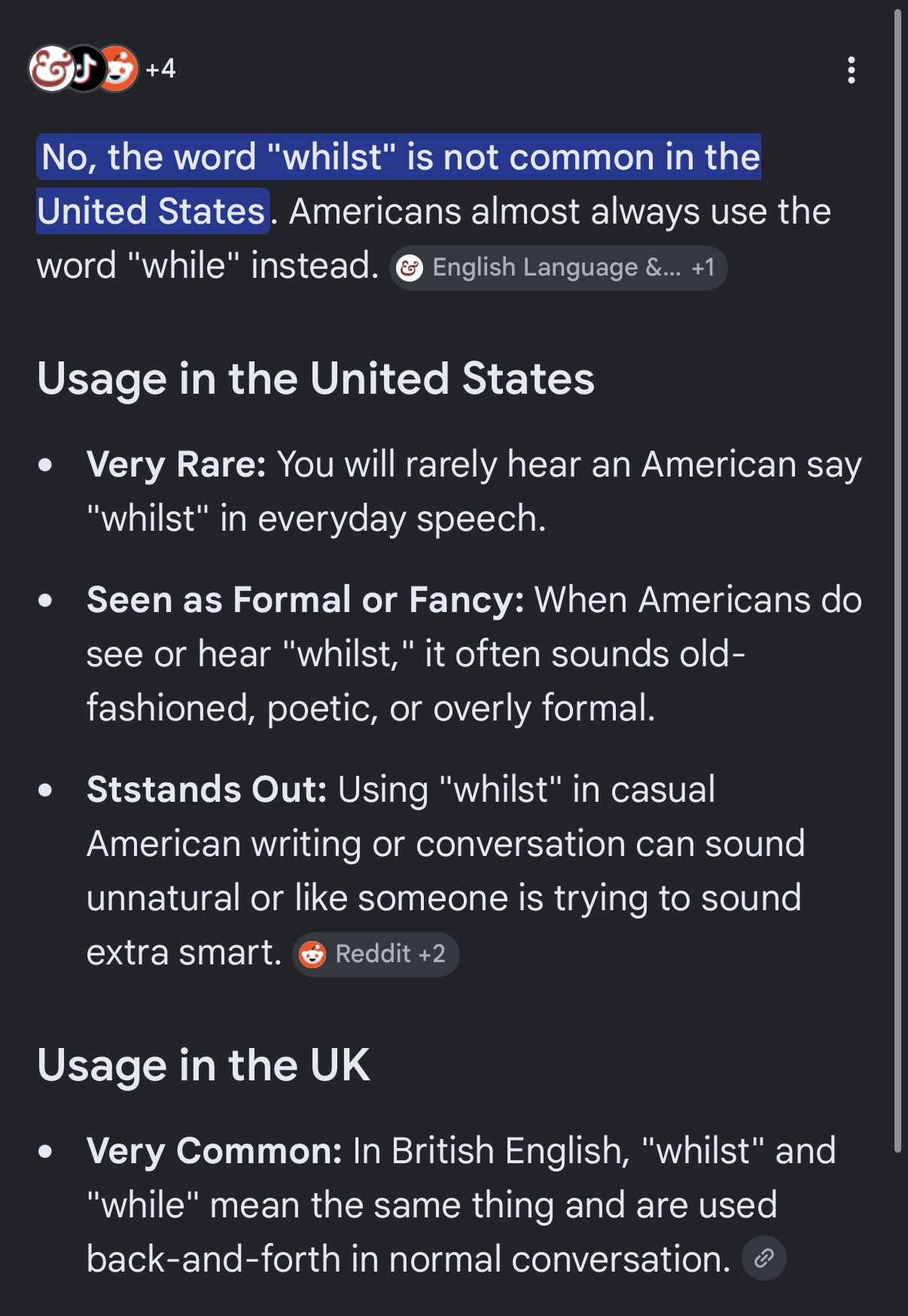Click the link icon after normal conversation
The height and width of the screenshot is (1316, 908).
[x=764, y=1258]
